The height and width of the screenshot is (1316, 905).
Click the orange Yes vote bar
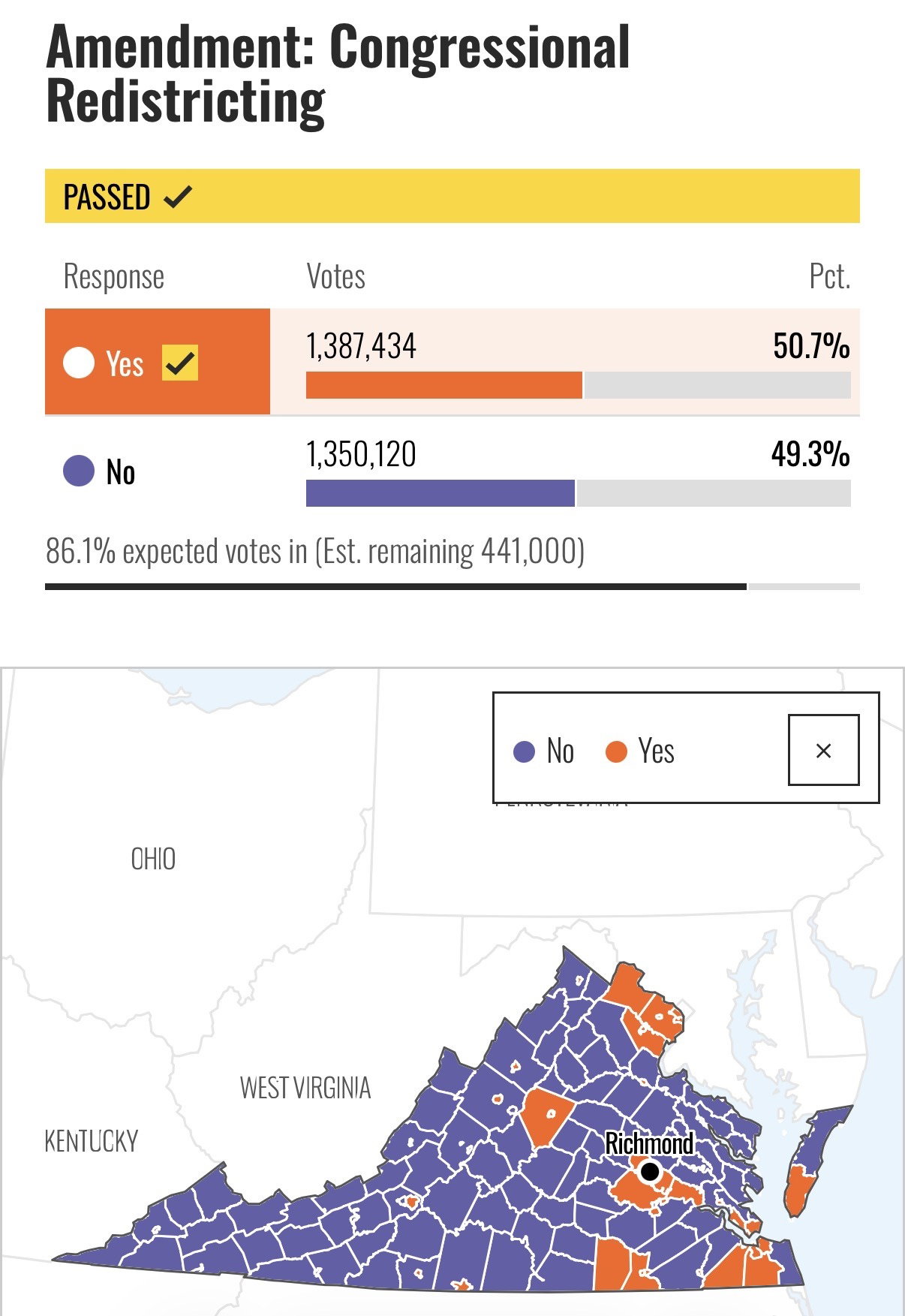coord(443,385)
